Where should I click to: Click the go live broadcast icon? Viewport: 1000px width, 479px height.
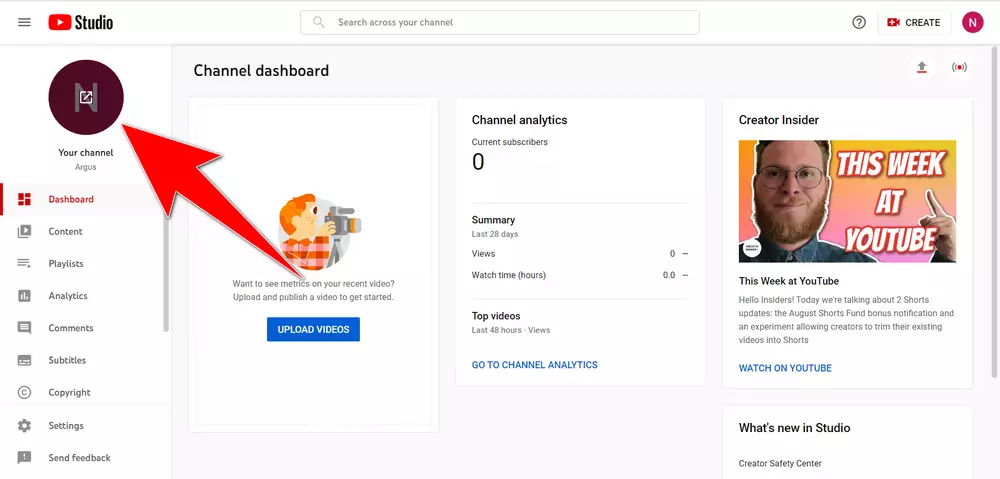click(959, 67)
